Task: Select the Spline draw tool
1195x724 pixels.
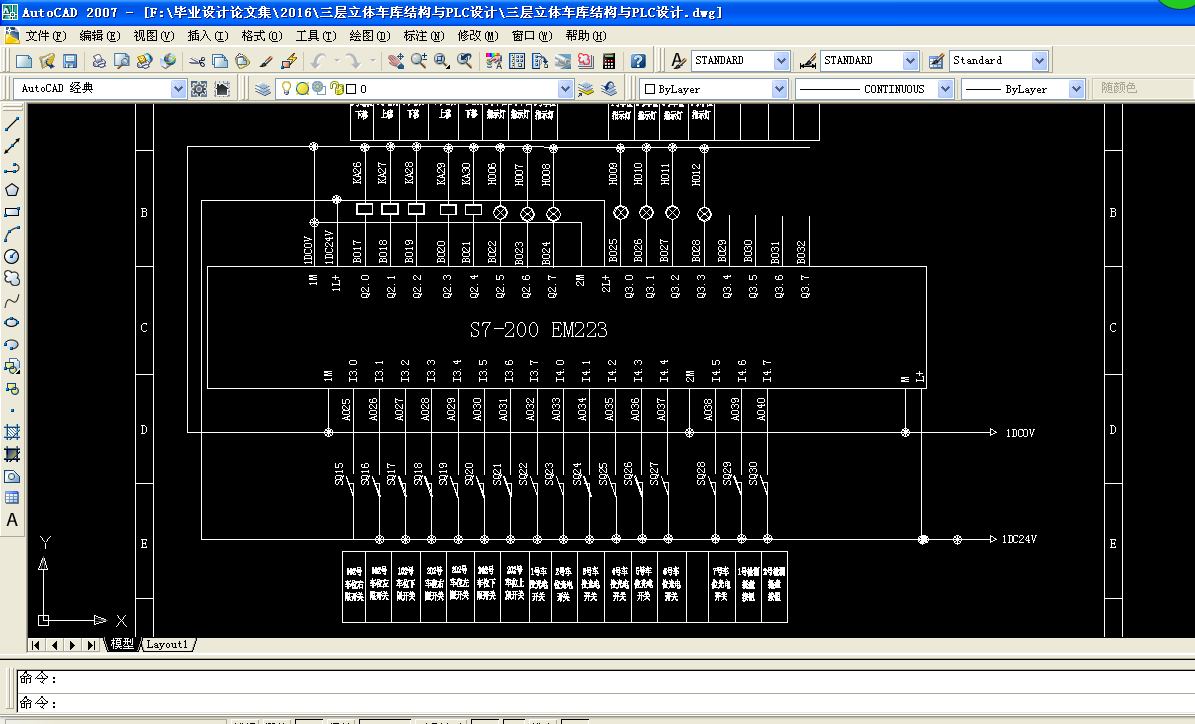Action: click(x=12, y=300)
